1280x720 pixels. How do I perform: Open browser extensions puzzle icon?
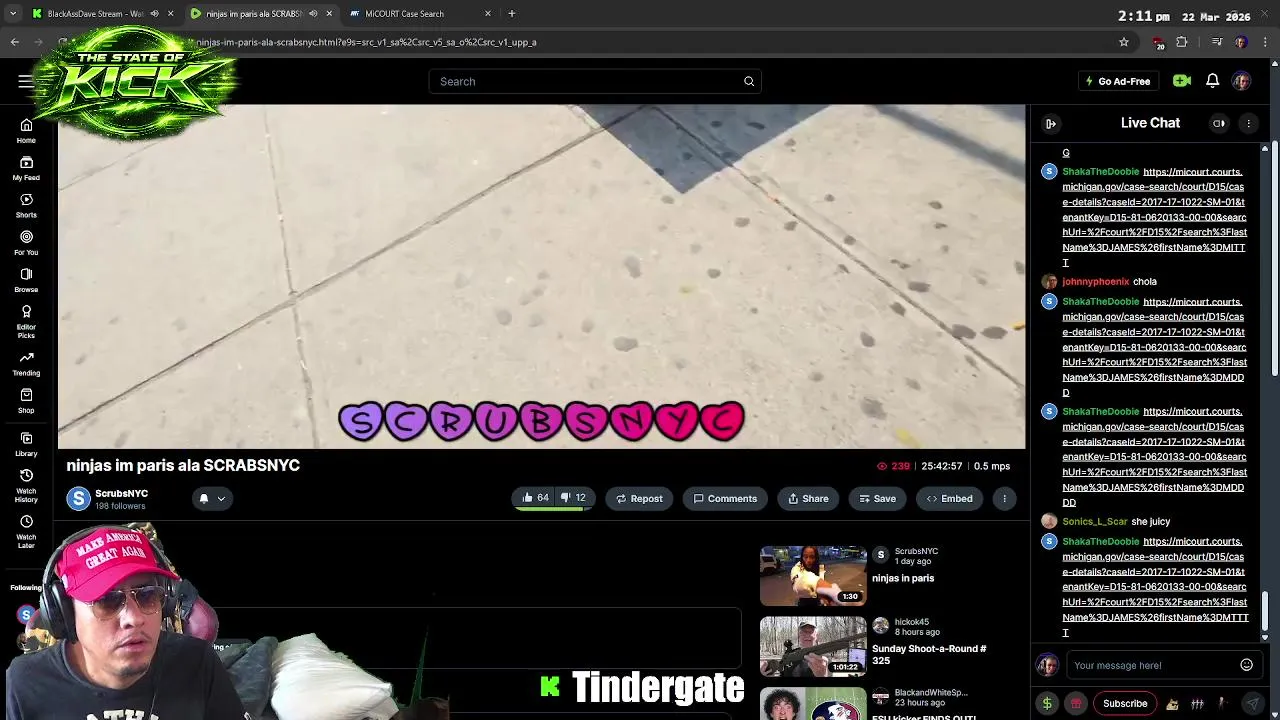[x=1181, y=42]
